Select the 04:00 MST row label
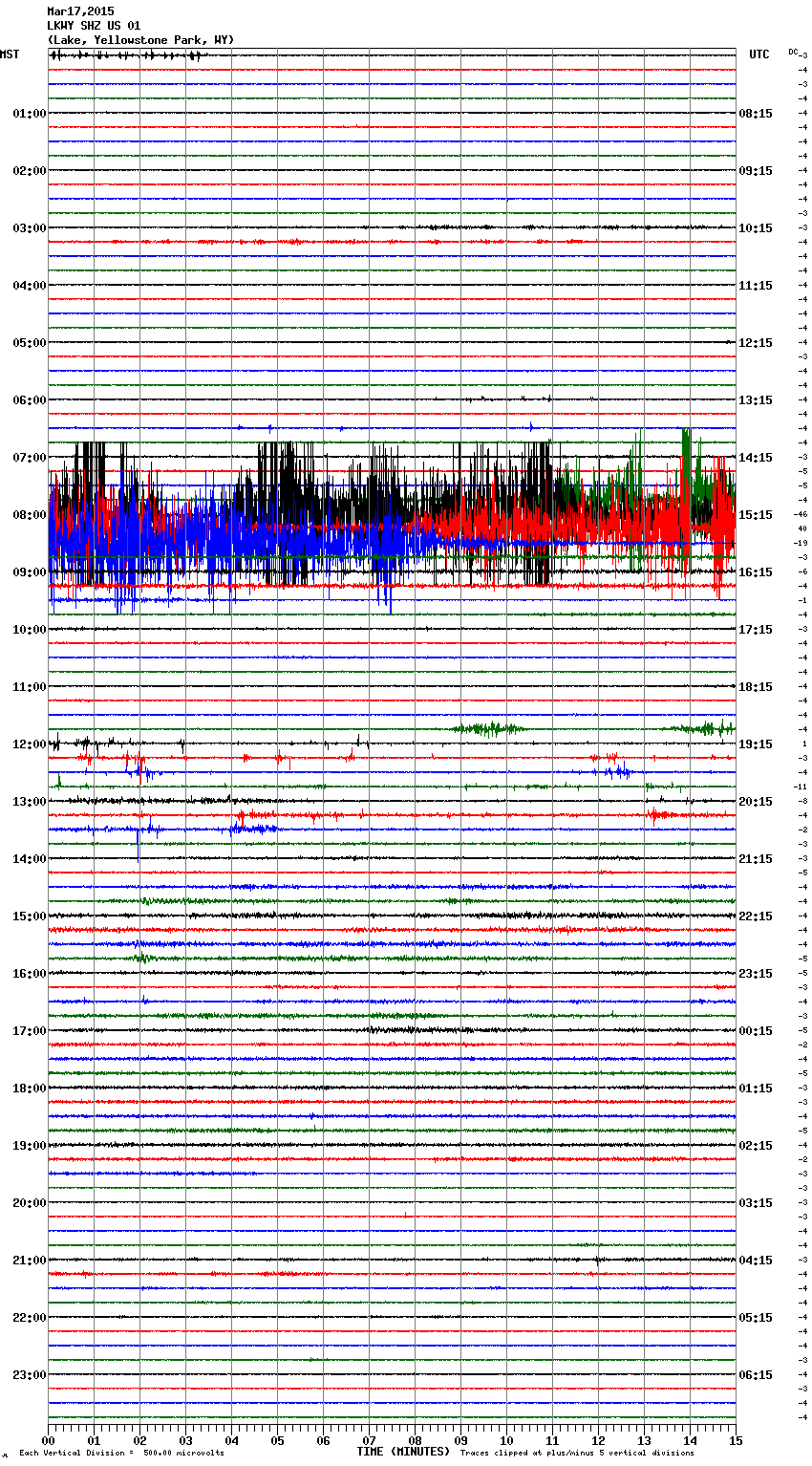This screenshot has height=1466, width=812. coord(29,286)
